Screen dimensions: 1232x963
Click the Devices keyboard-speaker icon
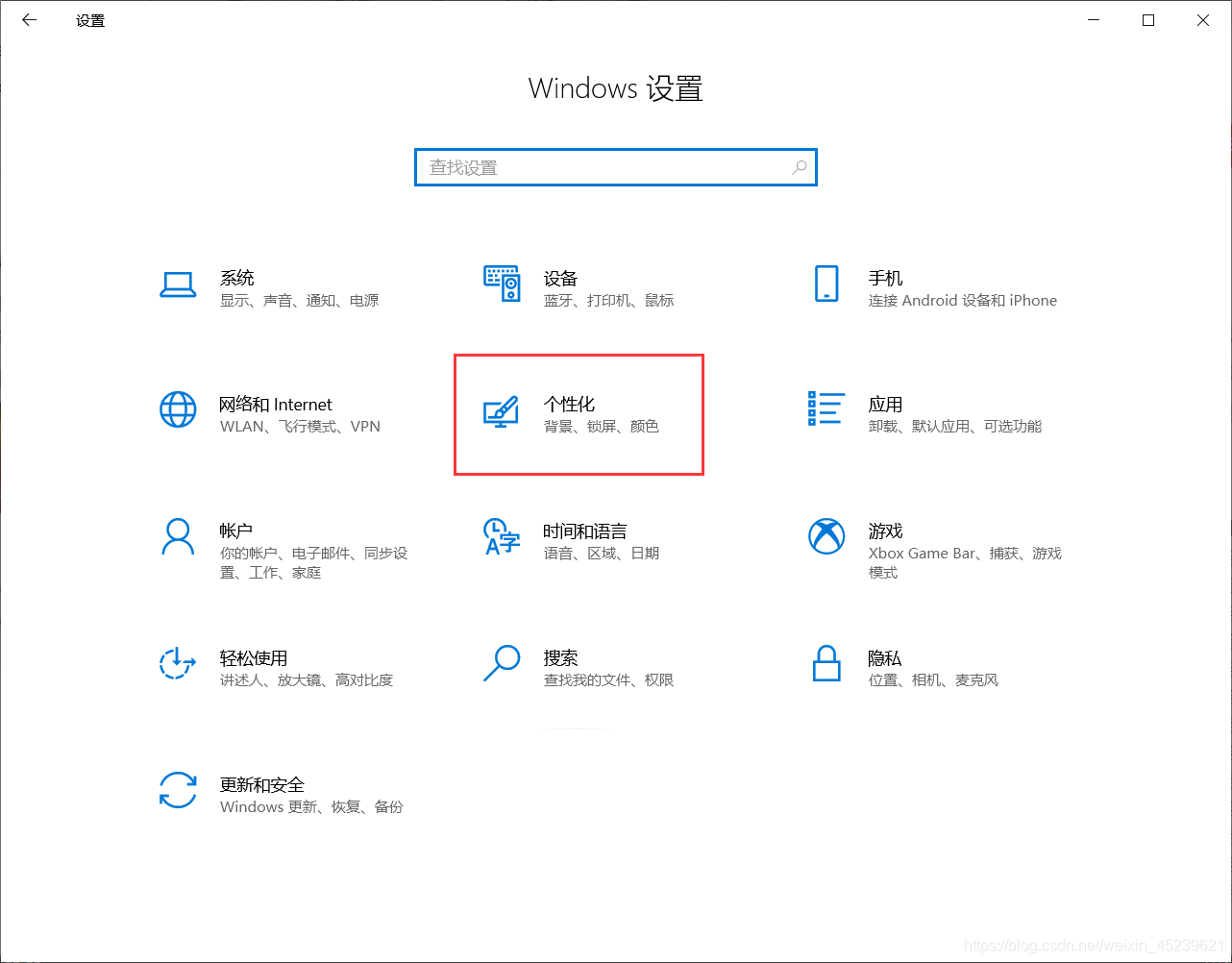502,284
